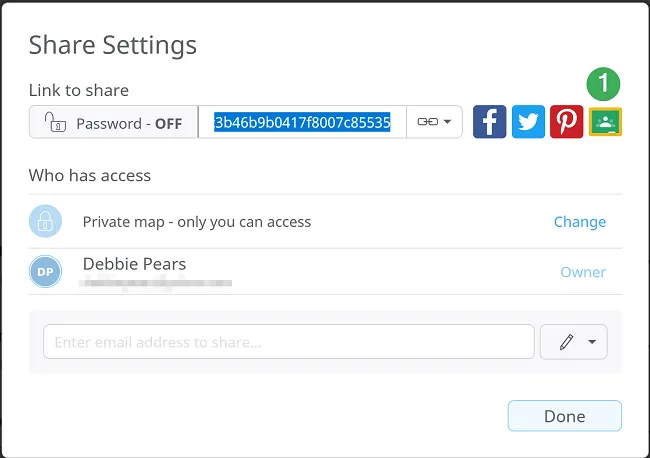Open the pencil edit permission dropdown

[x=574, y=342]
